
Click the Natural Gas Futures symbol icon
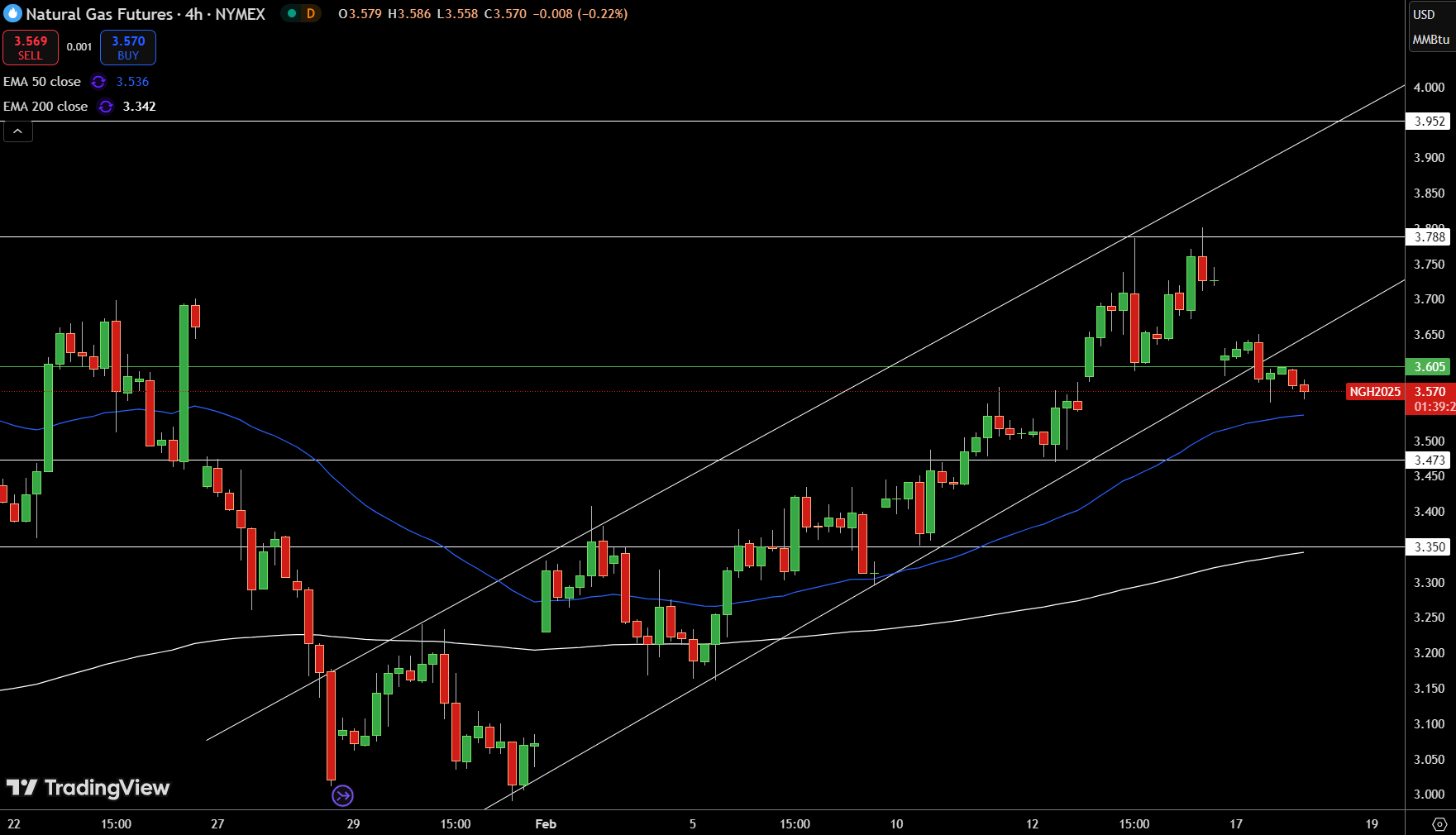12,14
